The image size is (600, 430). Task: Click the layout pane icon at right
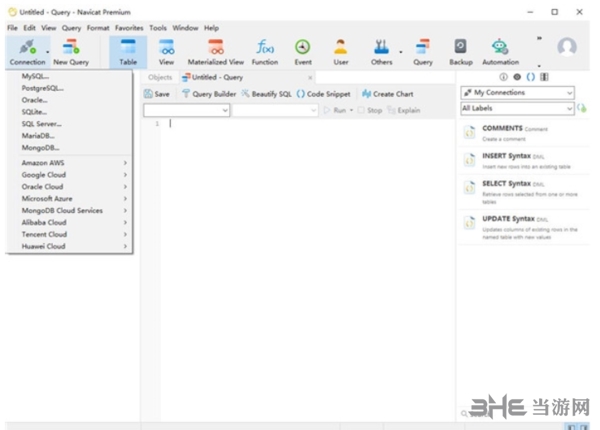544,77
